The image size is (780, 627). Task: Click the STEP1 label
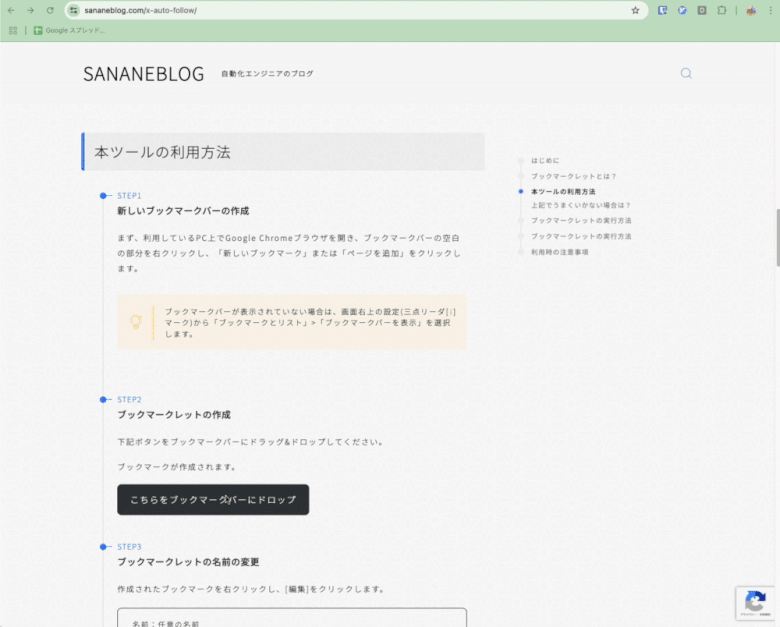(129, 196)
